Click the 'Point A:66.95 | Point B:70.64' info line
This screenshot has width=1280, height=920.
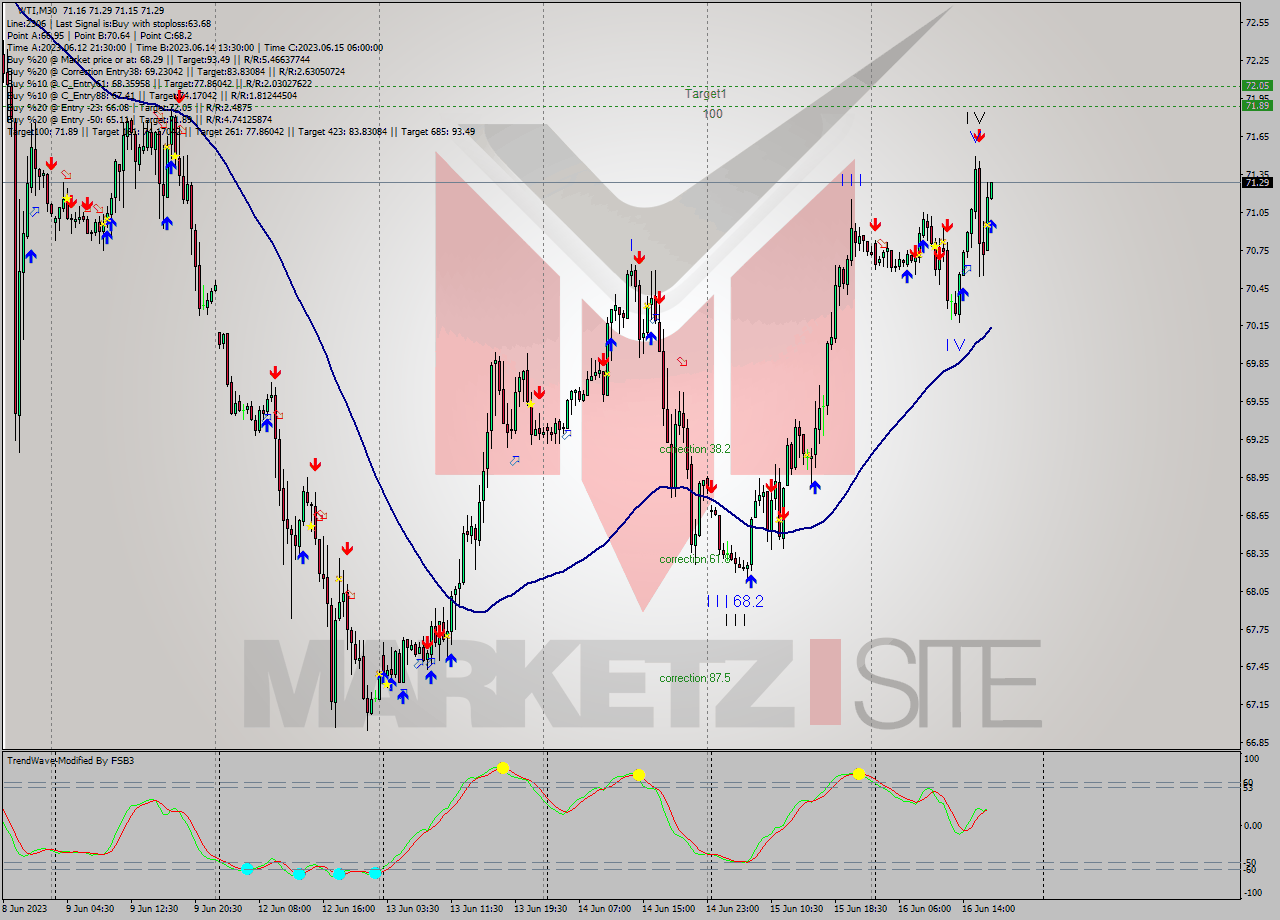(x=99, y=35)
